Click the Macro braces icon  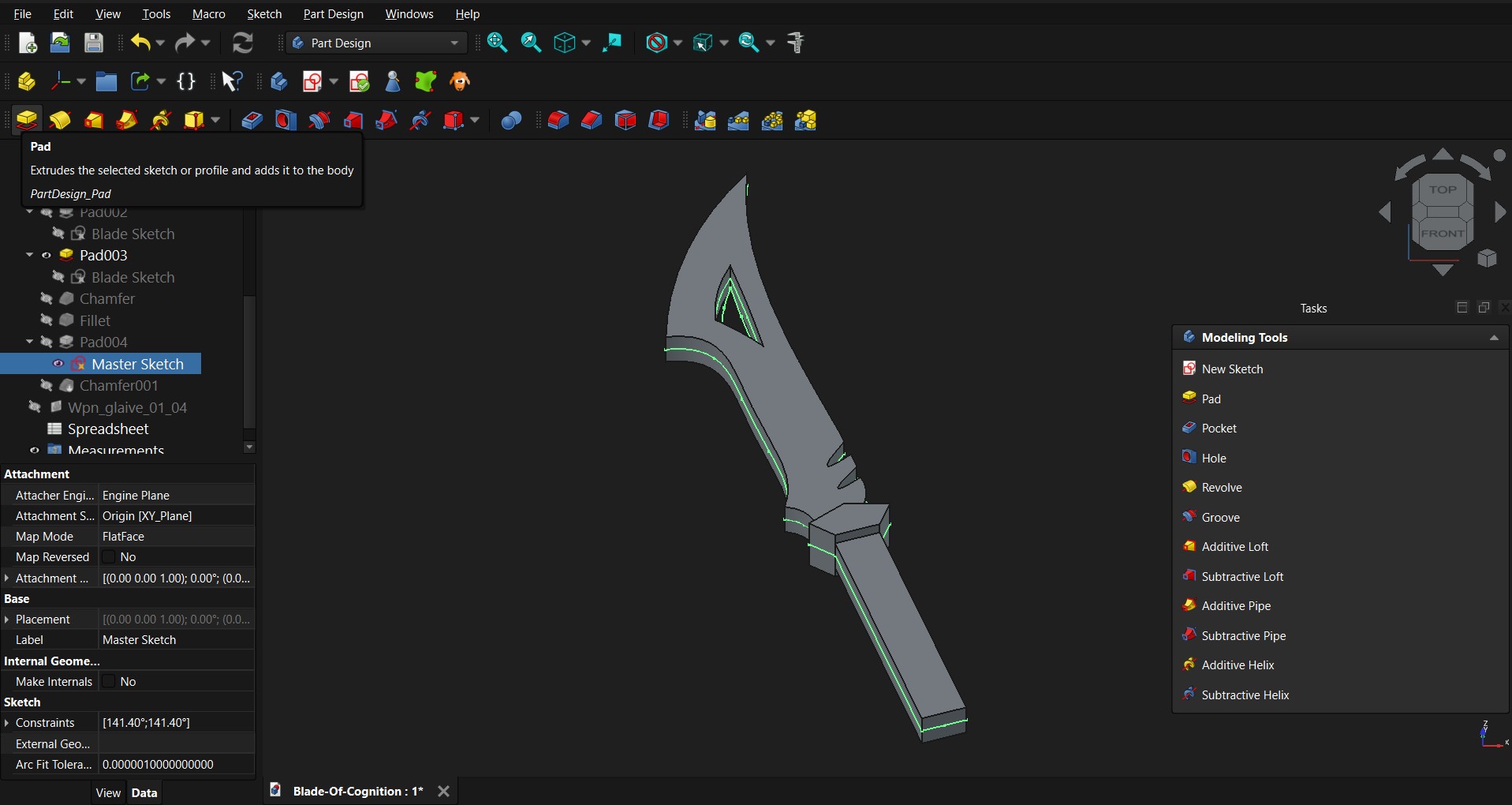point(186,81)
